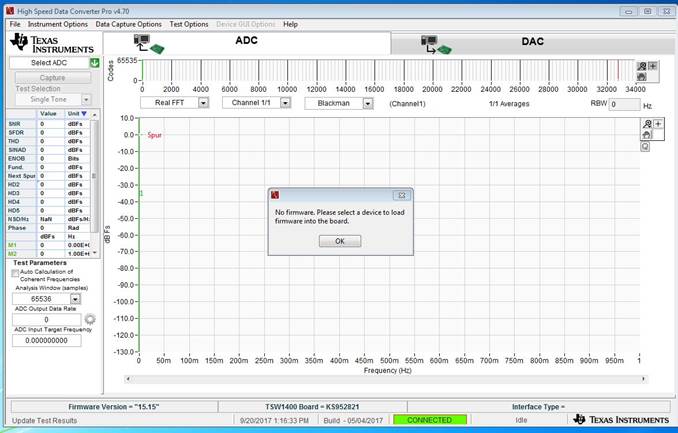Click the Texas Instruments logo in status bar

[x=621, y=420]
